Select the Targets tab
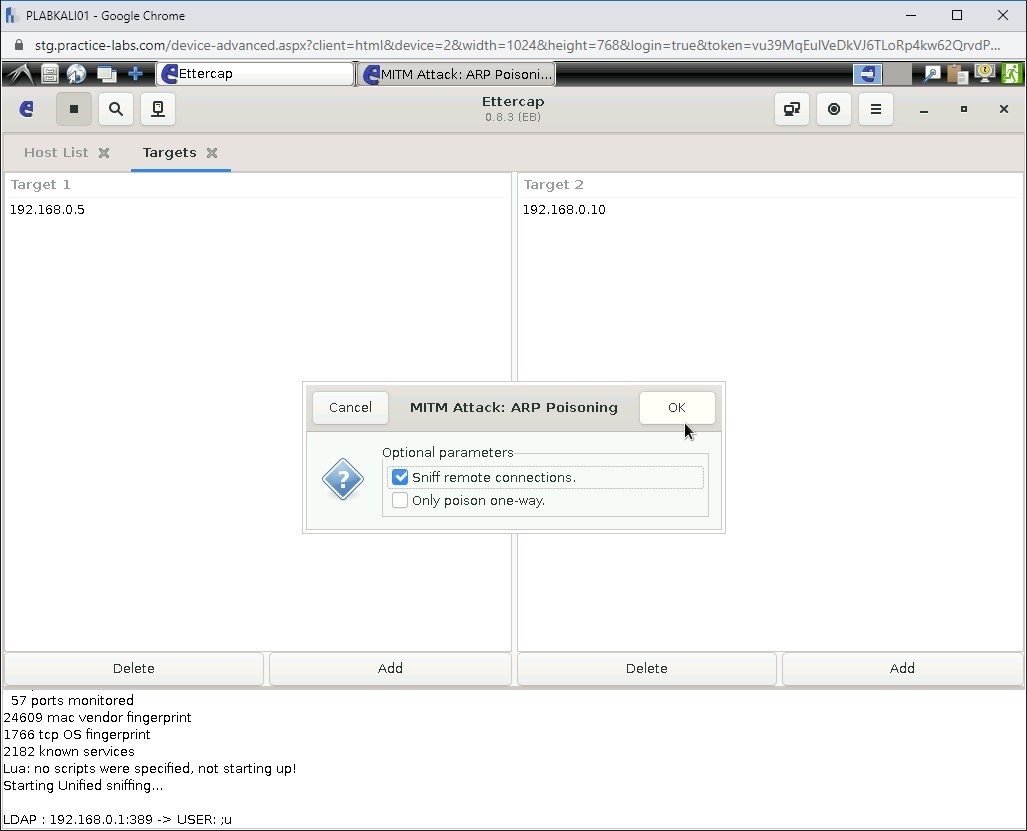Screen dimensions: 1027x831 [x=170, y=152]
